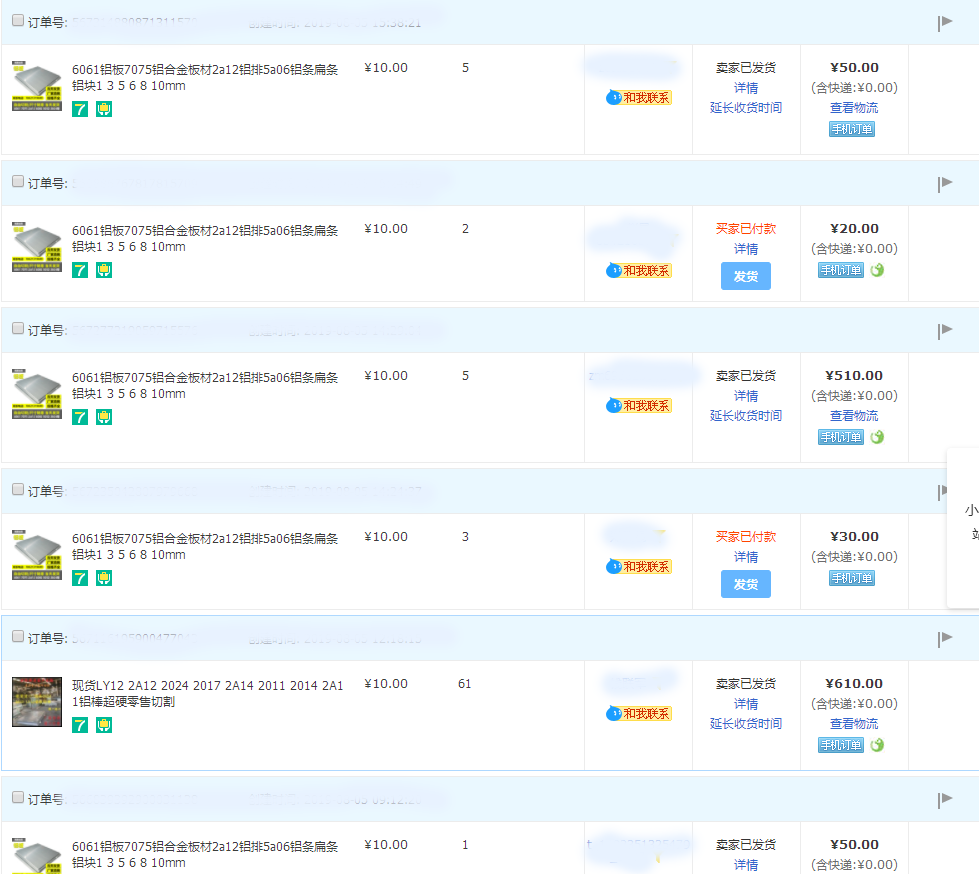Tick the checkbox for the ¥510.00 order

[18, 329]
